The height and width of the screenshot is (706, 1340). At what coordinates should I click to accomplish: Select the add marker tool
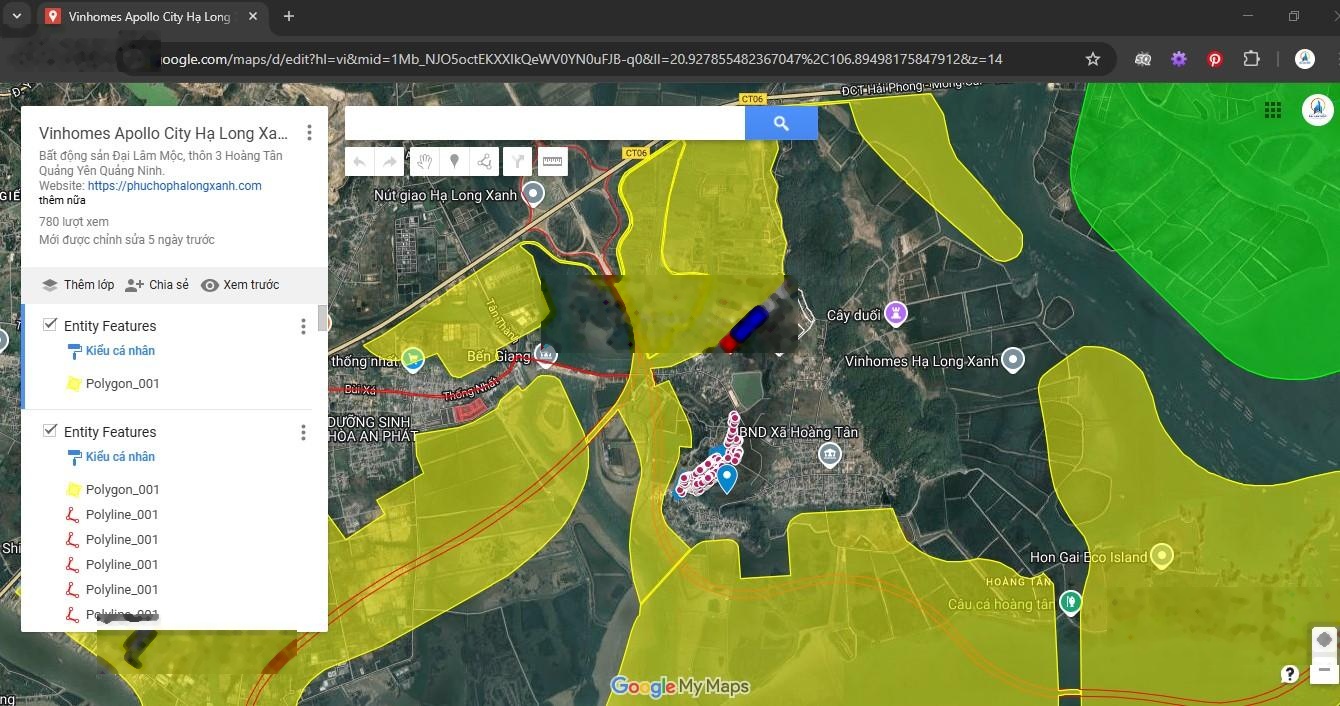[454, 162]
